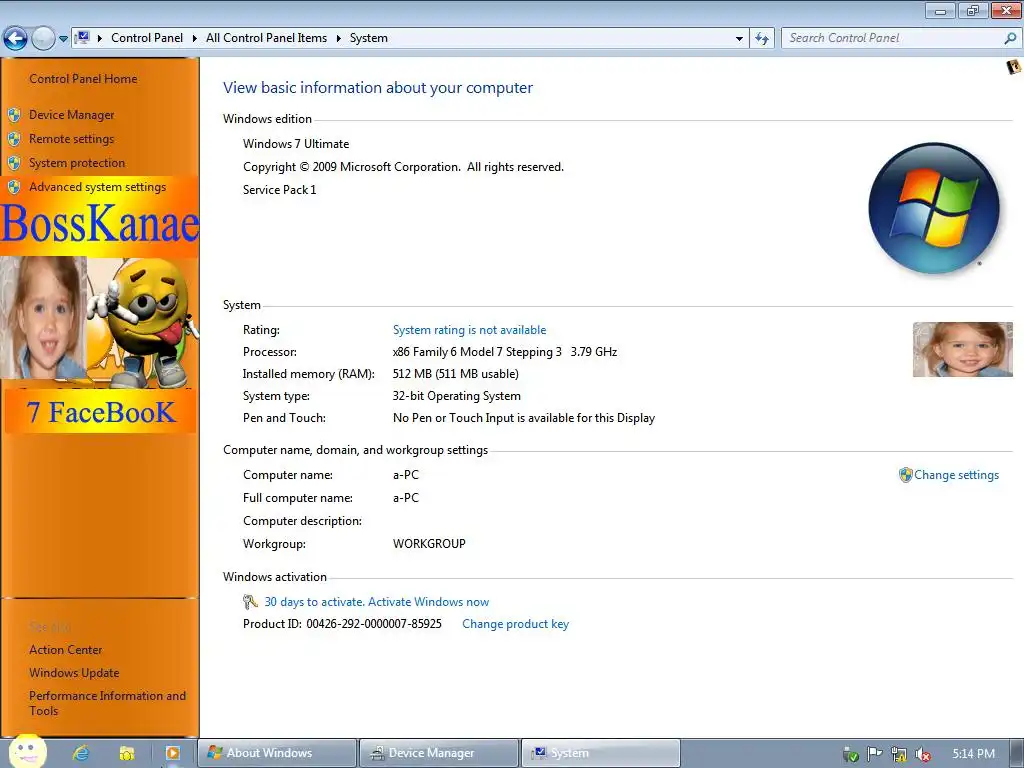This screenshot has height=768, width=1024.
Task: Click Product ID 00426-292-0000007-85925 text
Action: tap(342, 624)
